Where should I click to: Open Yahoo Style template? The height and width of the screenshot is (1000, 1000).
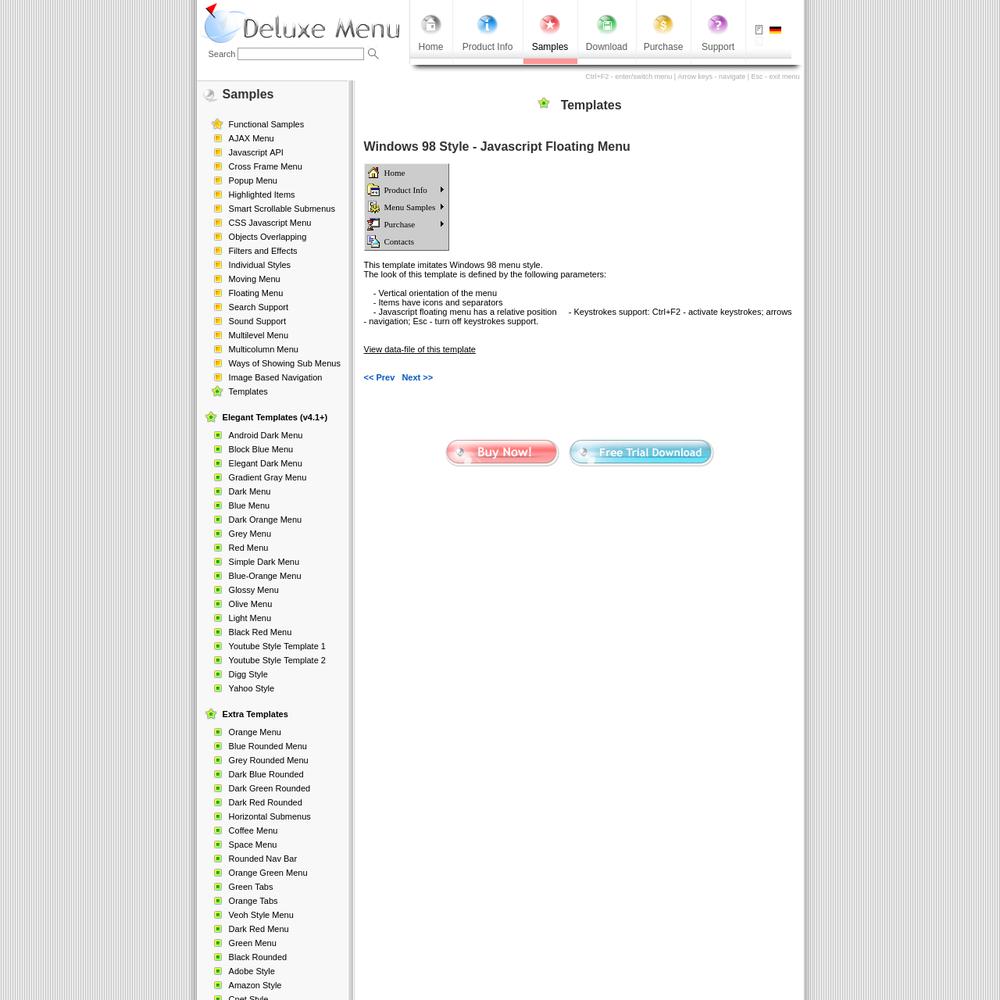pos(251,688)
